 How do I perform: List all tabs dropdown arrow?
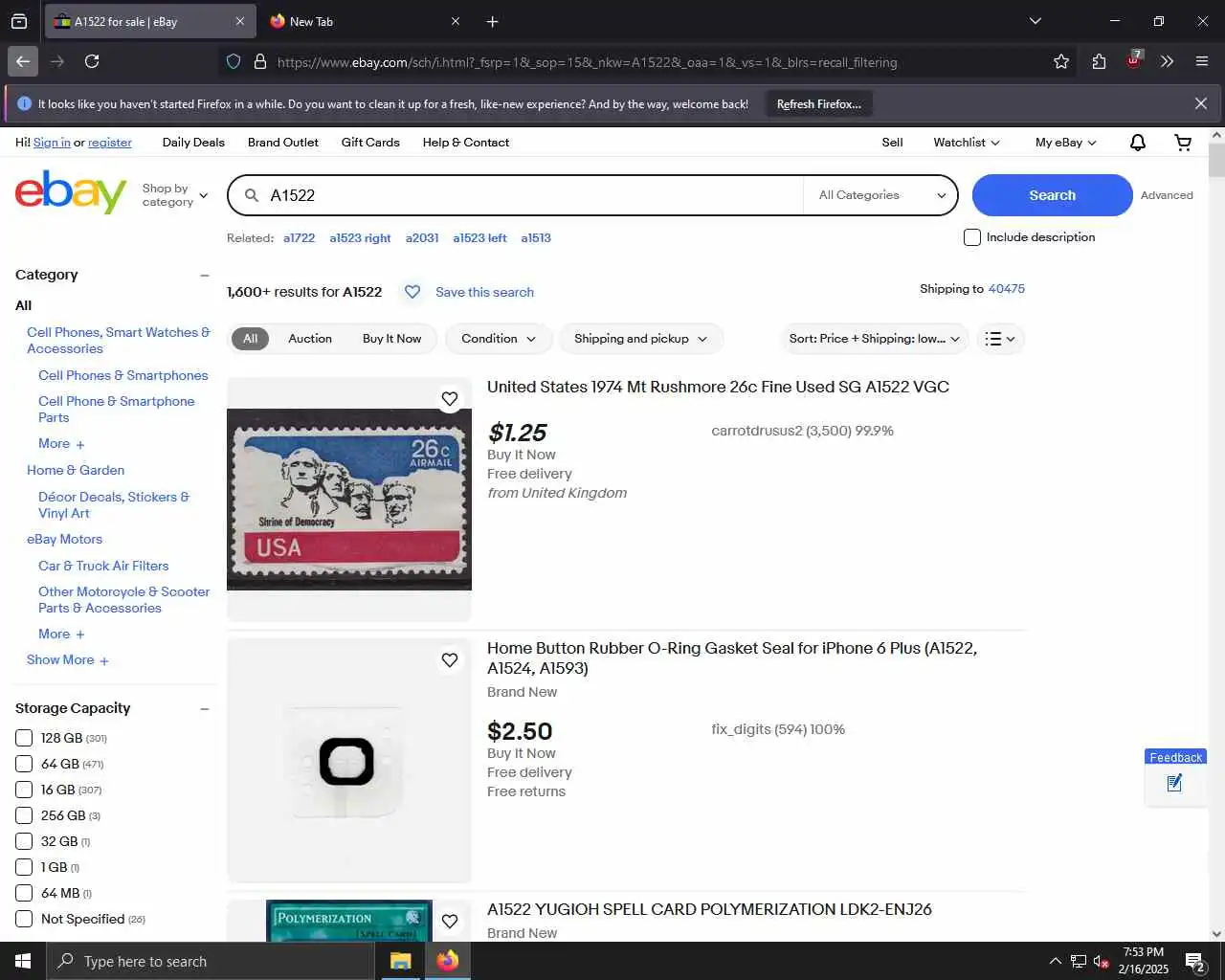coord(1035,21)
